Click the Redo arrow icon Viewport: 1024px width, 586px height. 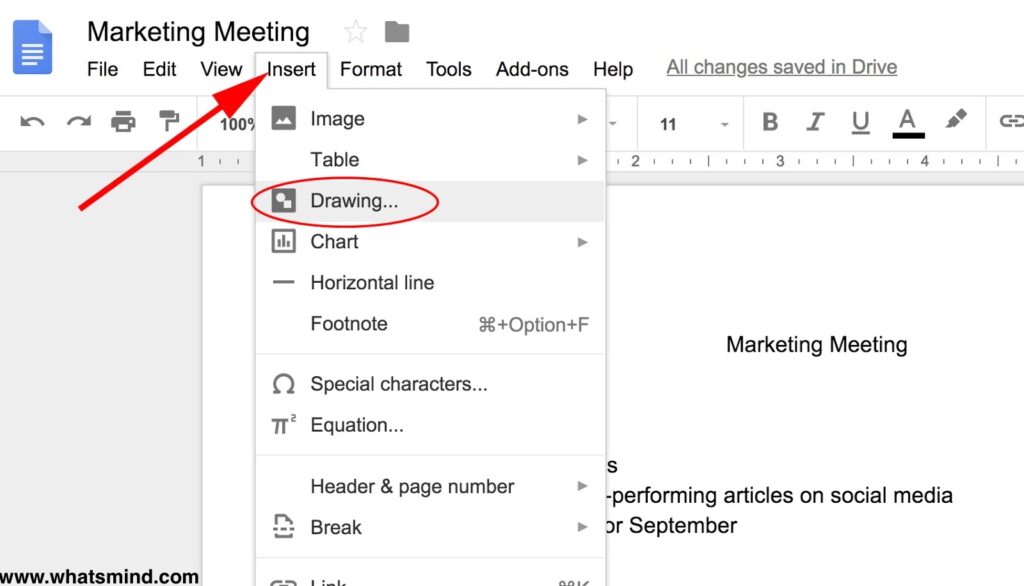[x=79, y=122]
